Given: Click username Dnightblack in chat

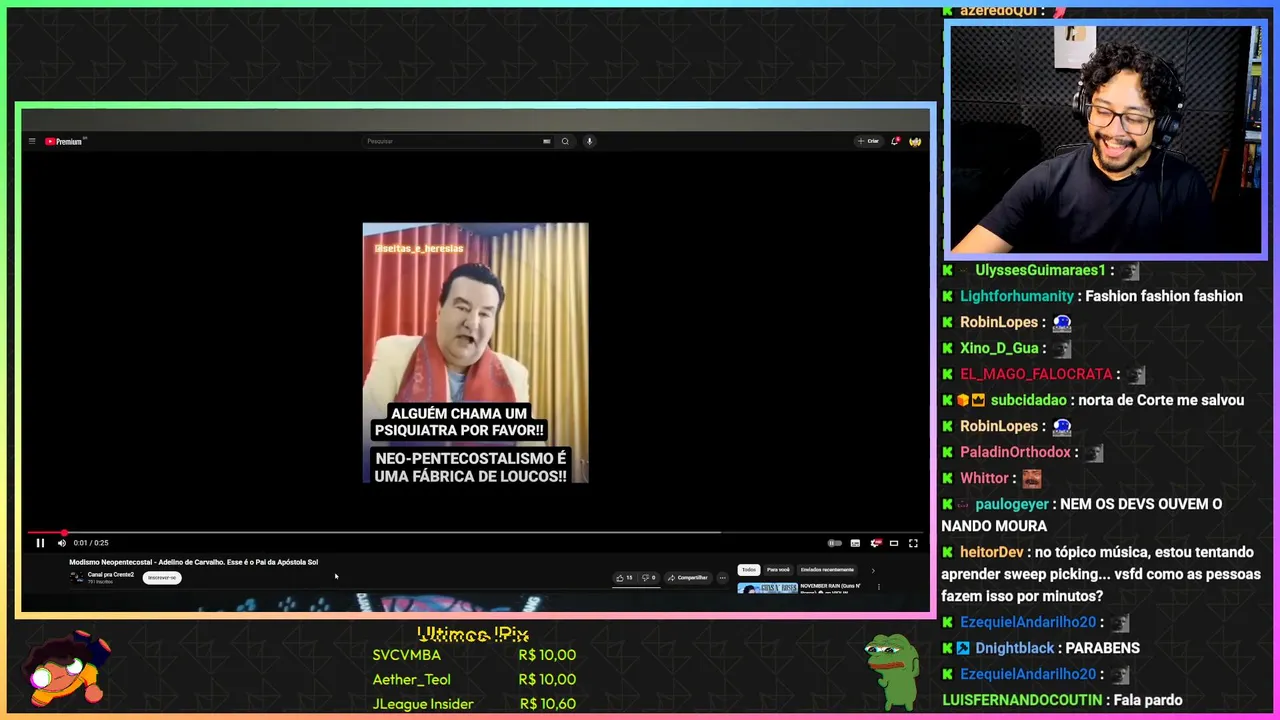Looking at the screenshot, I should click(1015, 648).
